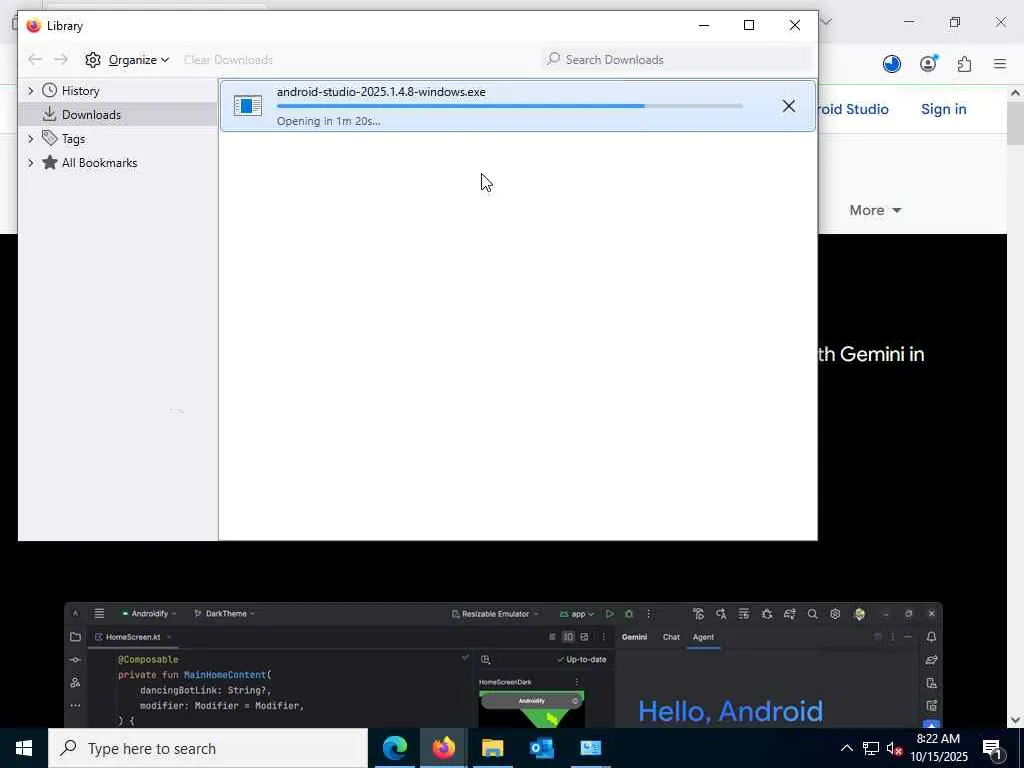Click the Run play icon in the Studio screenshot
The width and height of the screenshot is (1024, 768).
click(x=609, y=614)
